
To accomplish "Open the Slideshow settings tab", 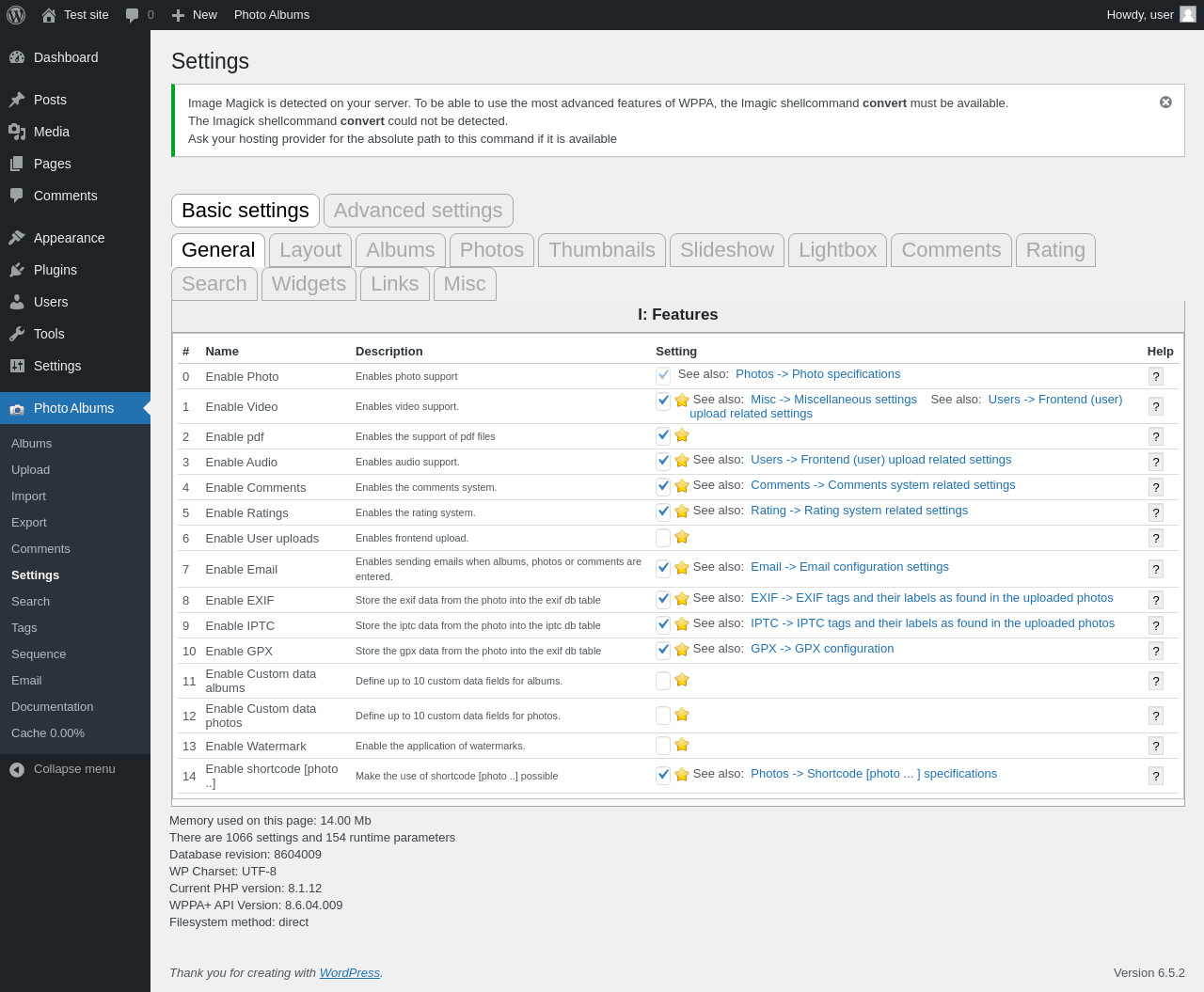I will click(x=726, y=250).
